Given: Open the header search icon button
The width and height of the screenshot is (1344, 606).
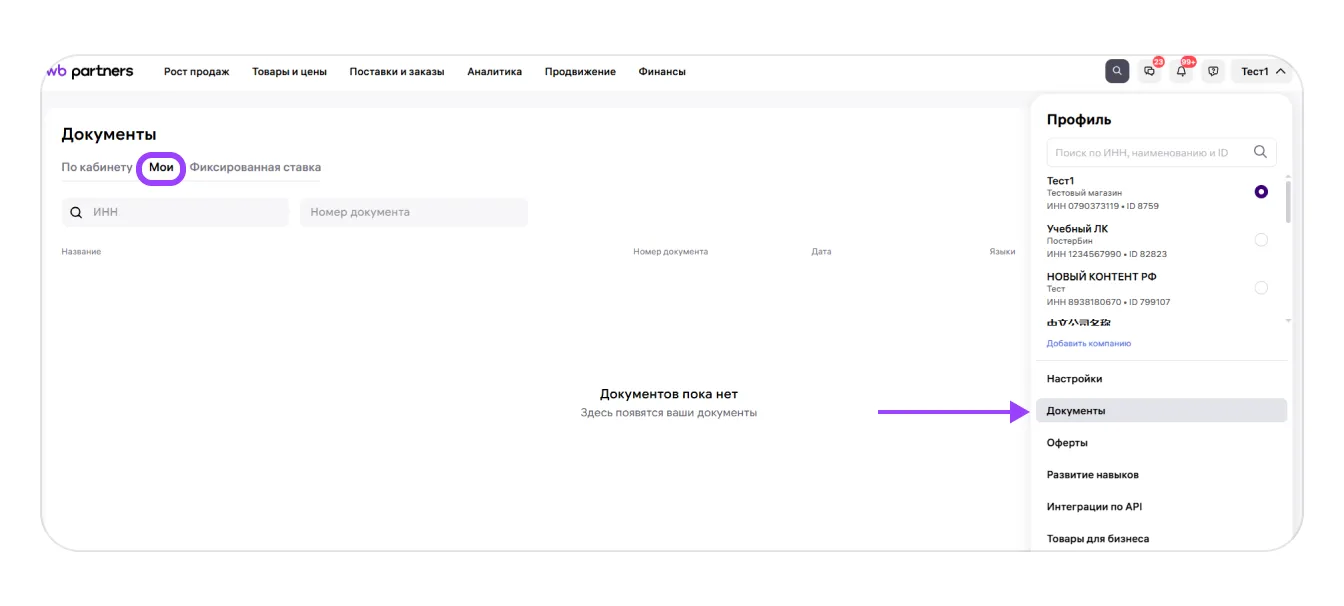Looking at the screenshot, I should [x=1117, y=71].
